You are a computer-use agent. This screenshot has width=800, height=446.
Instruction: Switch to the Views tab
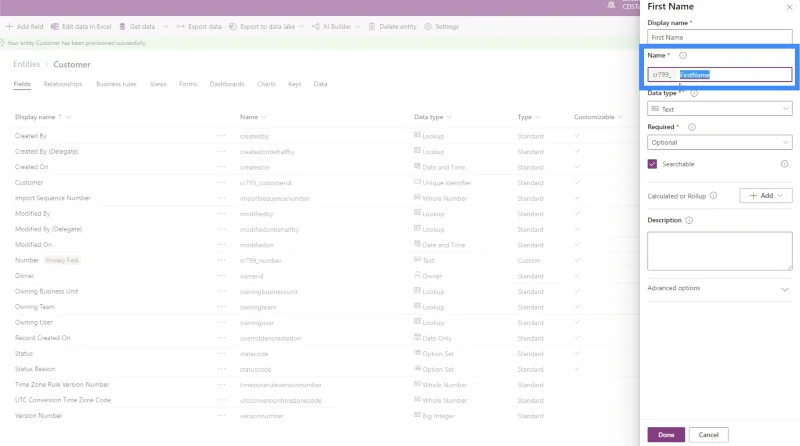pos(158,84)
